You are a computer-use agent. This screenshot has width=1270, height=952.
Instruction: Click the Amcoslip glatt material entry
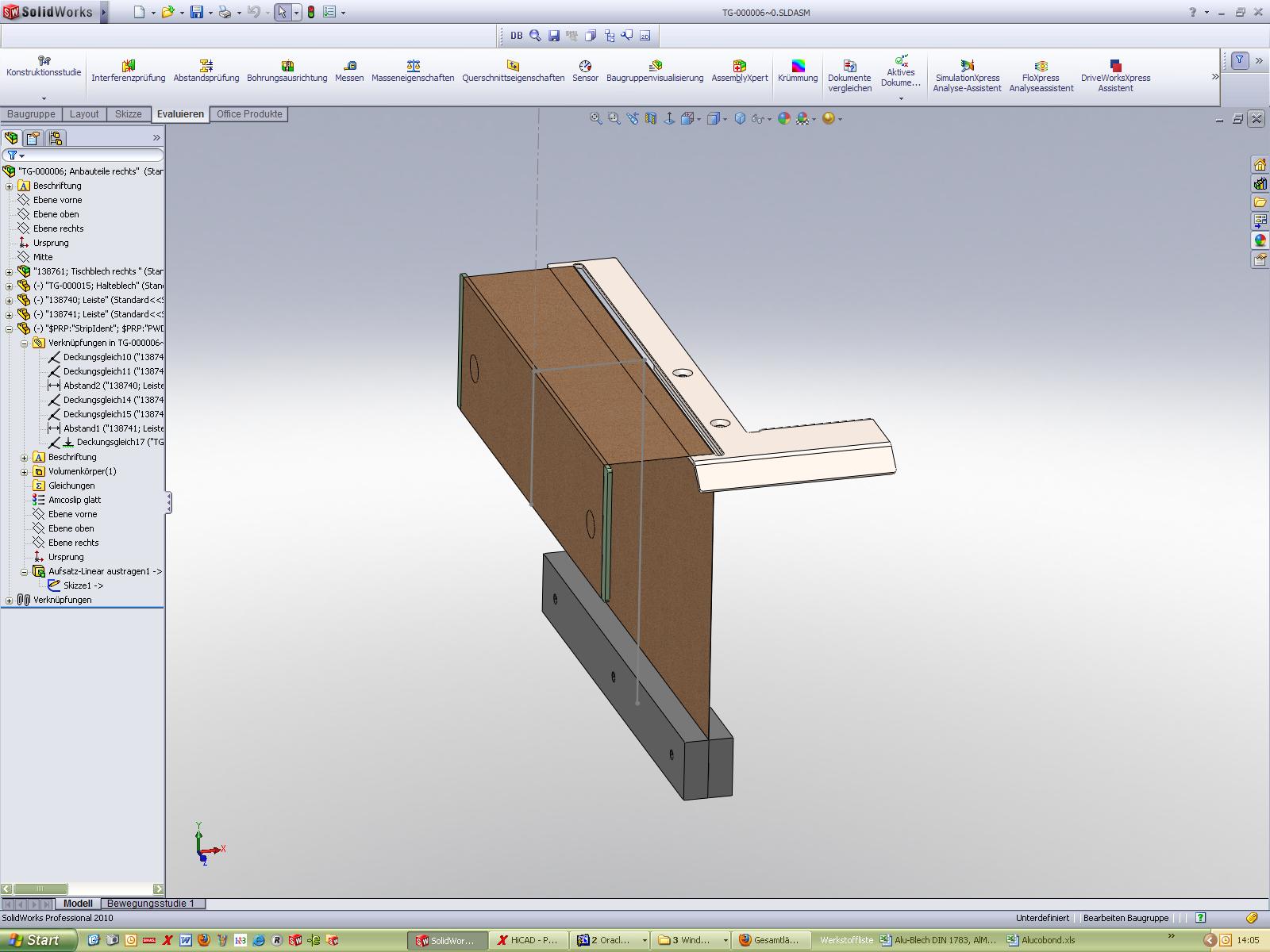coord(75,500)
